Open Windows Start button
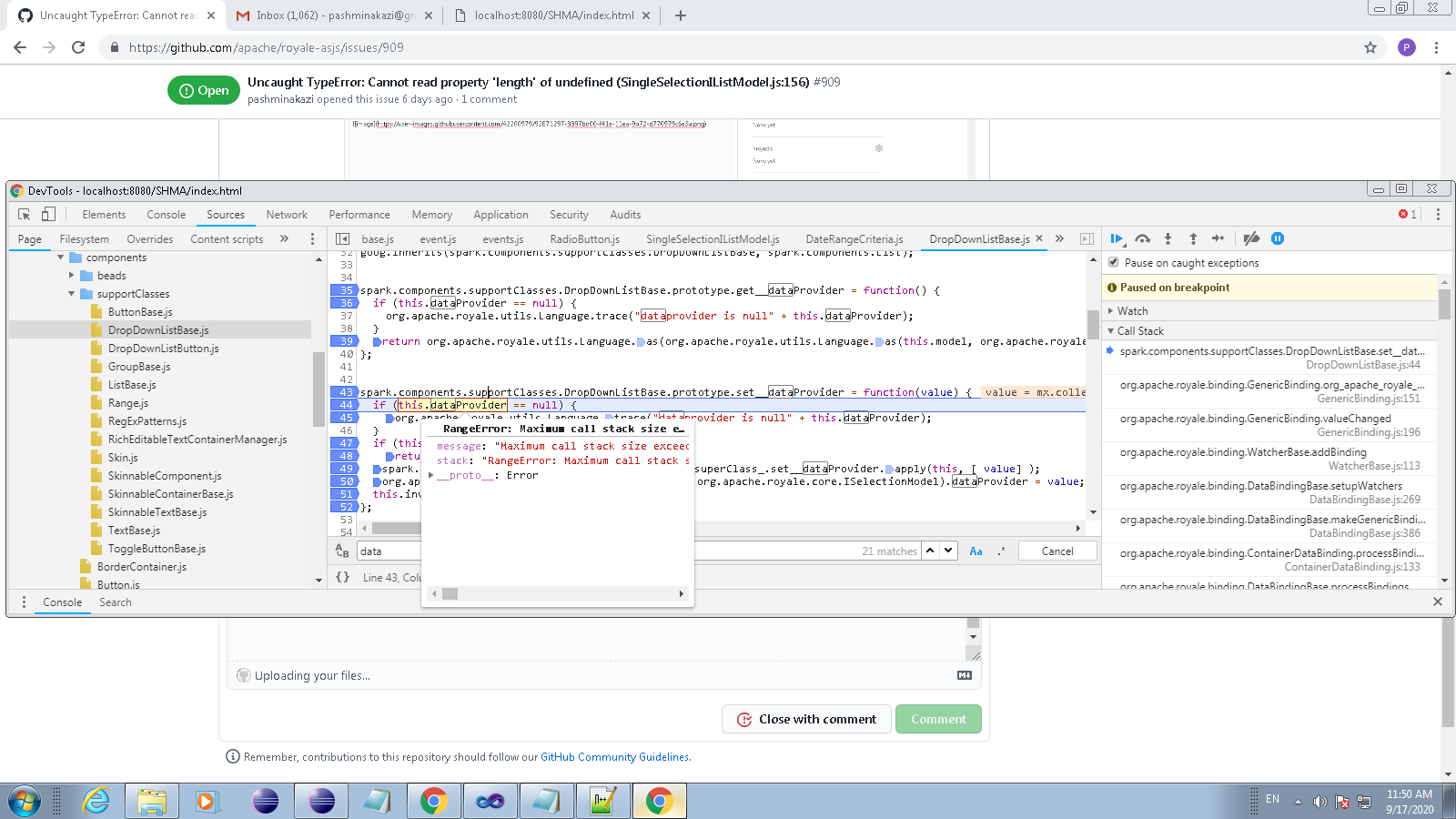1456x819 pixels. coord(25,802)
